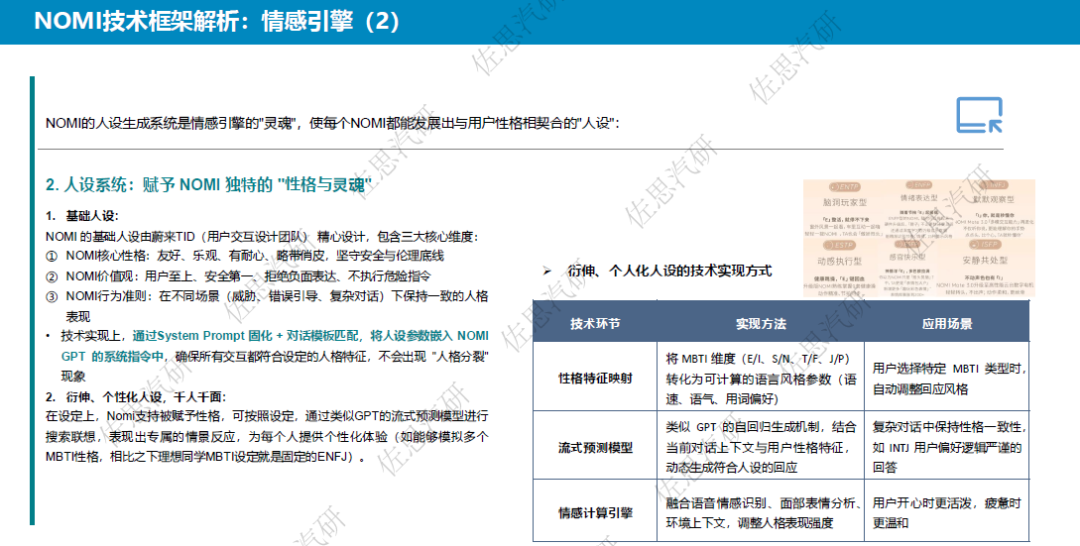This screenshot has width=1080, height=546.
Task: Click the screen-with-cursor icon at top right
Action: pos(979,115)
